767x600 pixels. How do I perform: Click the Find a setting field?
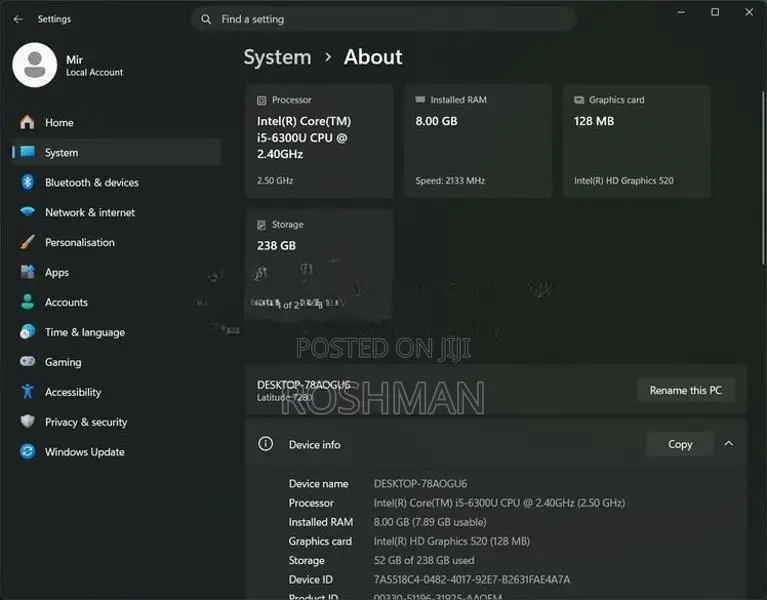tap(384, 19)
